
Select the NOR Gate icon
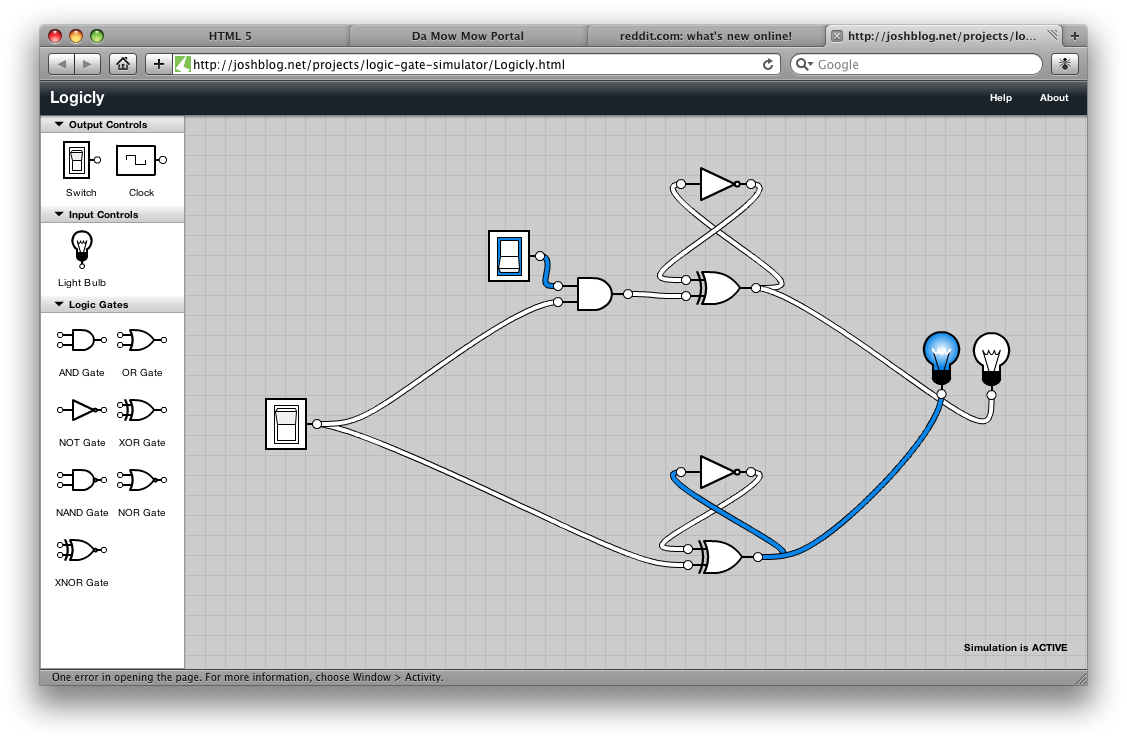(141, 480)
